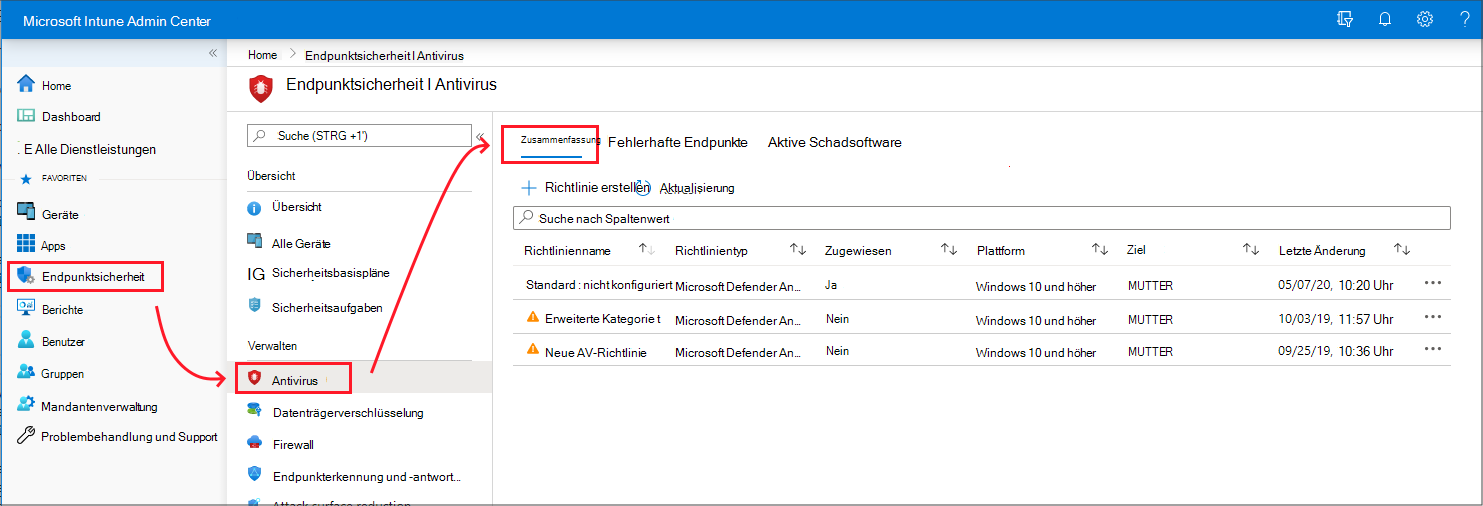Open the notifications bell
The image size is (1483, 506).
[x=1385, y=20]
